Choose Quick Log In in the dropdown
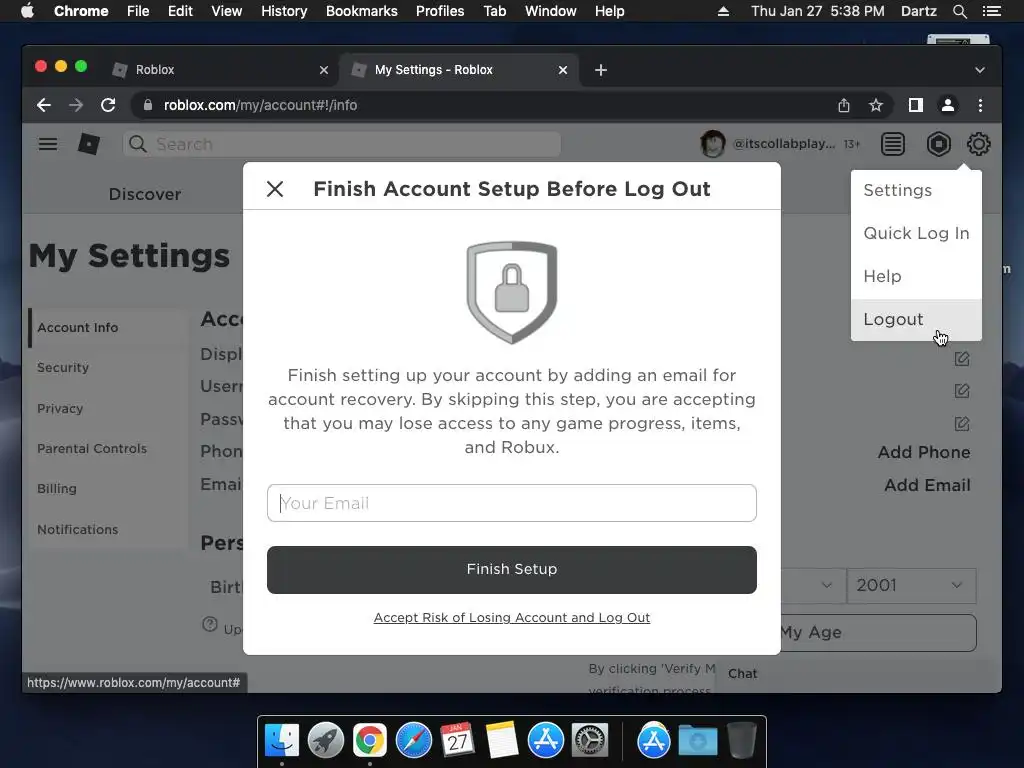The height and width of the screenshot is (768, 1024). [916, 233]
